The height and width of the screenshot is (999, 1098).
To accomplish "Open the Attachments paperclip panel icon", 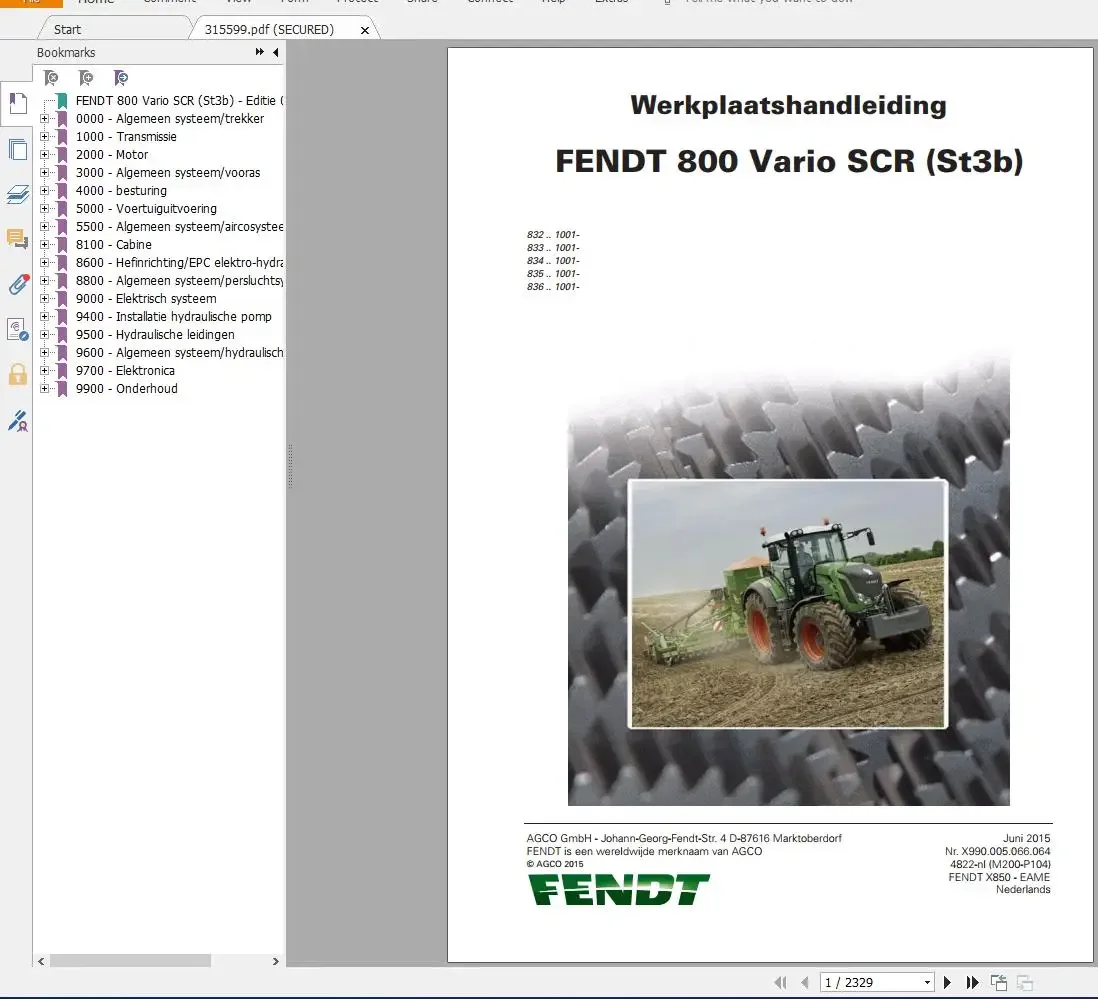I will pyautogui.click(x=18, y=284).
